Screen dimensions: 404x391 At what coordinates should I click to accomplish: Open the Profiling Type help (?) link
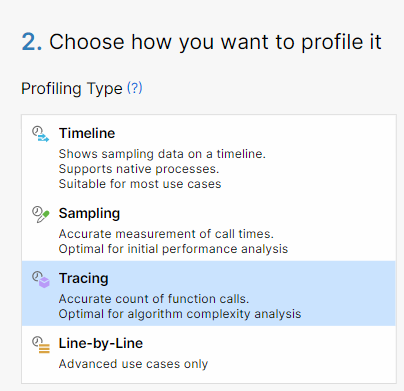tap(135, 88)
